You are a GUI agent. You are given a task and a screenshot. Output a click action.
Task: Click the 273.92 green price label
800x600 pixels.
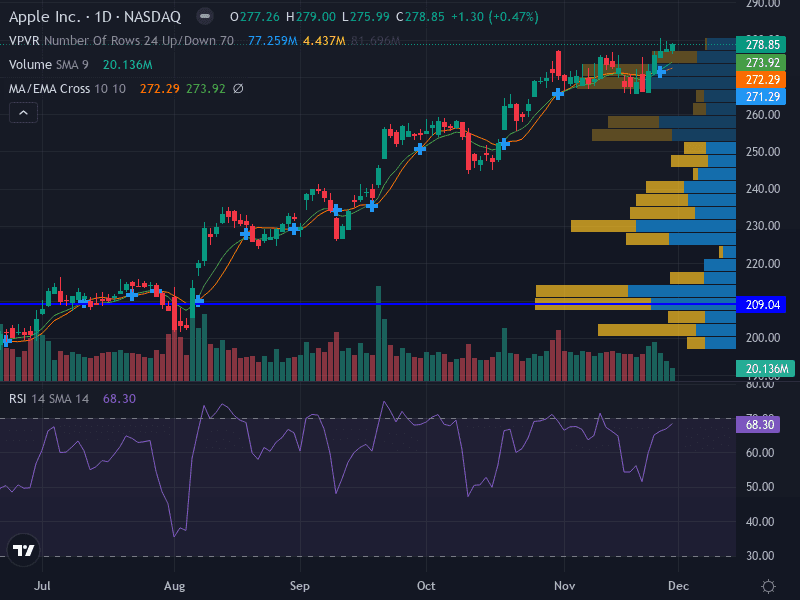coord(762,62)
